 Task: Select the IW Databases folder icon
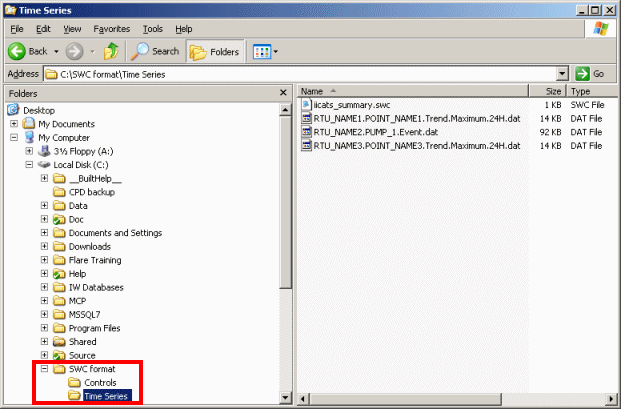pyautogui.click(x=59, y=287)
